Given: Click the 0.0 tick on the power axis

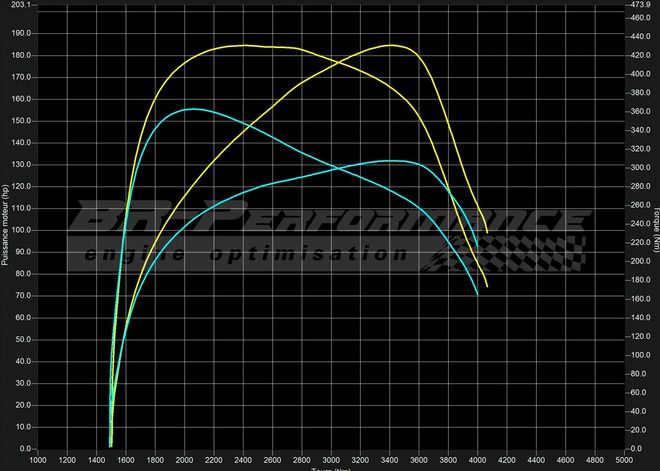Looking at the screenshot, I should coord(23,449).
